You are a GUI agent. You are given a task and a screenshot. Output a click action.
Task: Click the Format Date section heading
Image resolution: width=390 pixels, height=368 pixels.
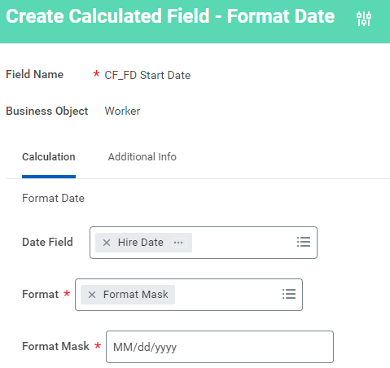[53, 198]
